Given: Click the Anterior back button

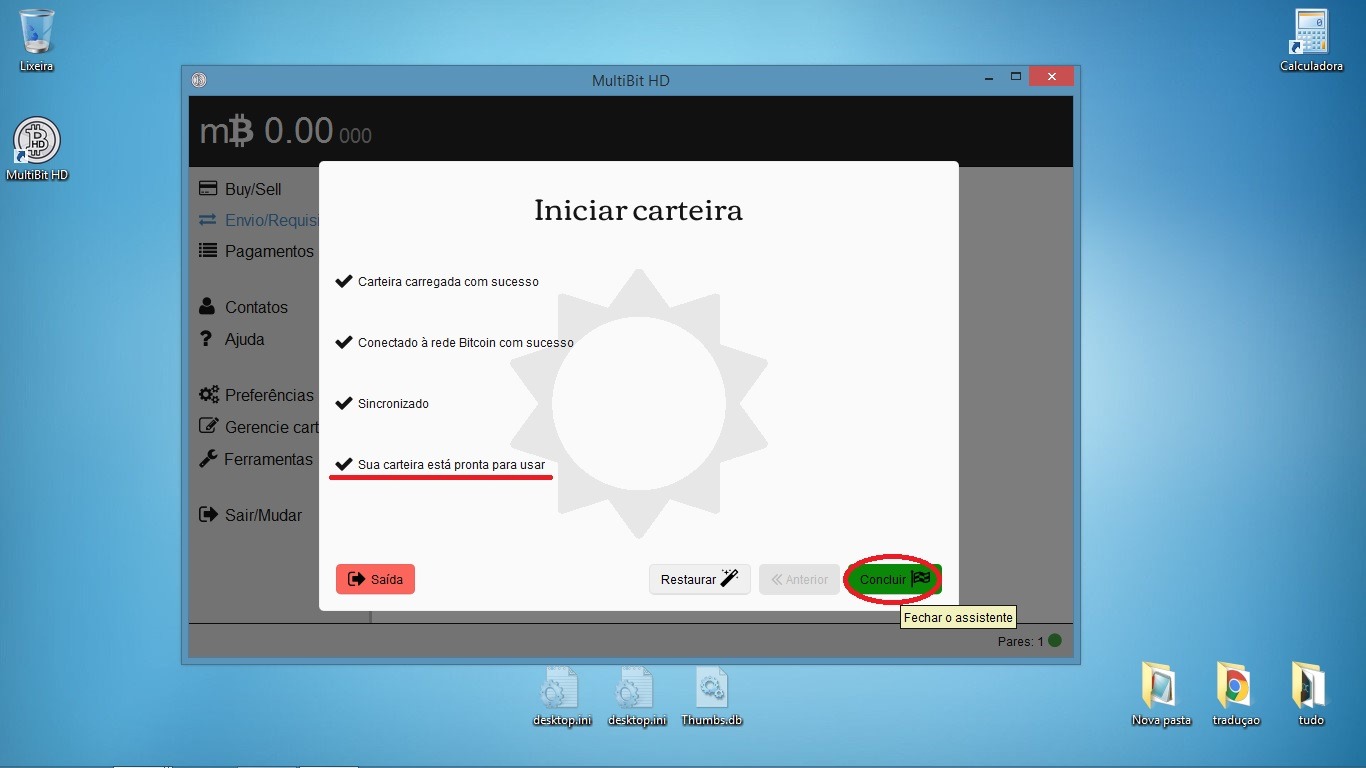Looking at the screenshot, I should pos(799,579).
